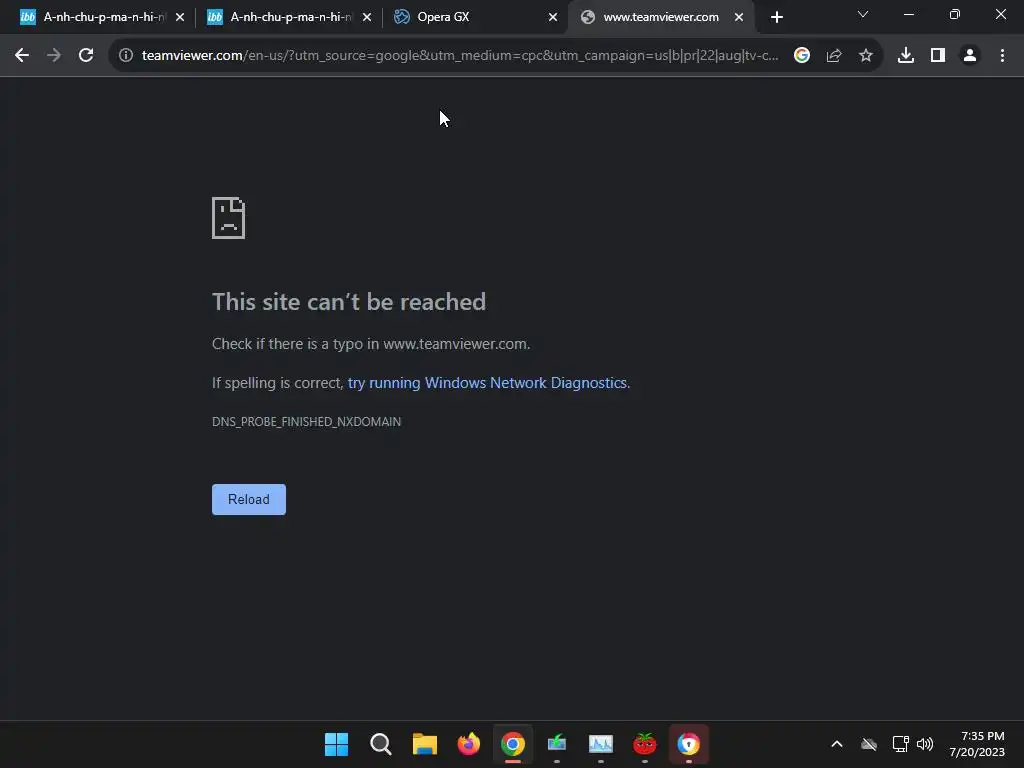The image size is (1024, 768).
Task: Open the Downloads icon in toolbar
Action: coord(906,56)
